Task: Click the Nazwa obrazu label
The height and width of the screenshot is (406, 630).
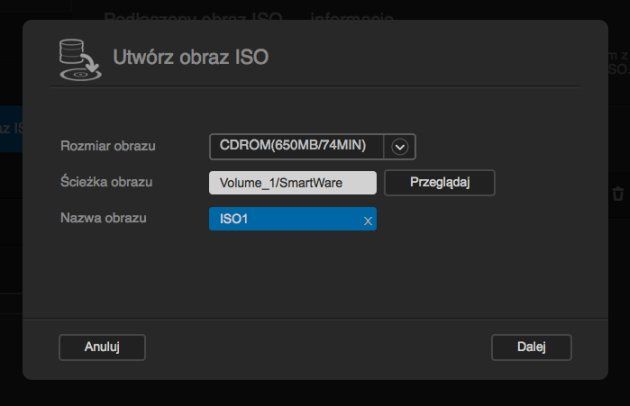Action: 103,218
